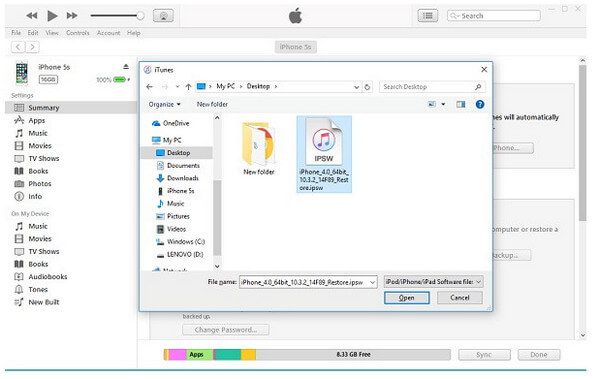The height and width of the screenshot is (379, 600).
Task: Select Pictures in dialog navigation pane
Action: (179, 216)
